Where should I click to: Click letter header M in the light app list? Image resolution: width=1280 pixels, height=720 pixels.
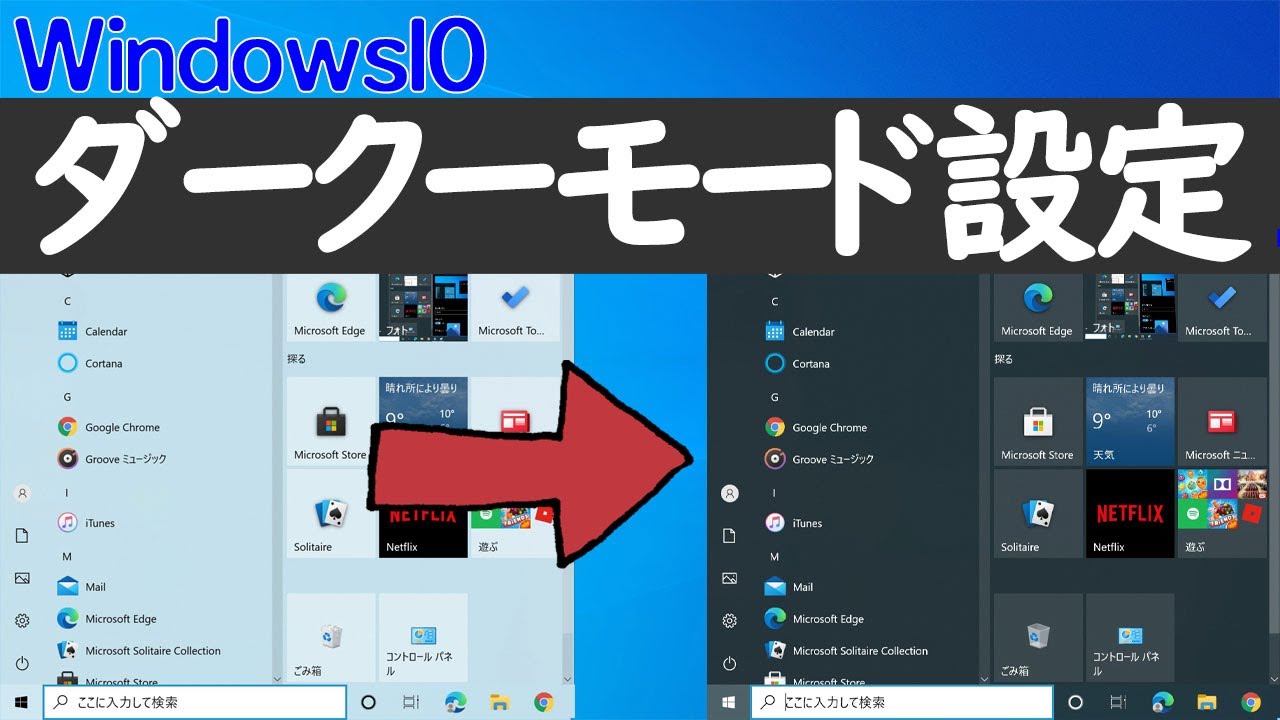click(x=67, y=556)
